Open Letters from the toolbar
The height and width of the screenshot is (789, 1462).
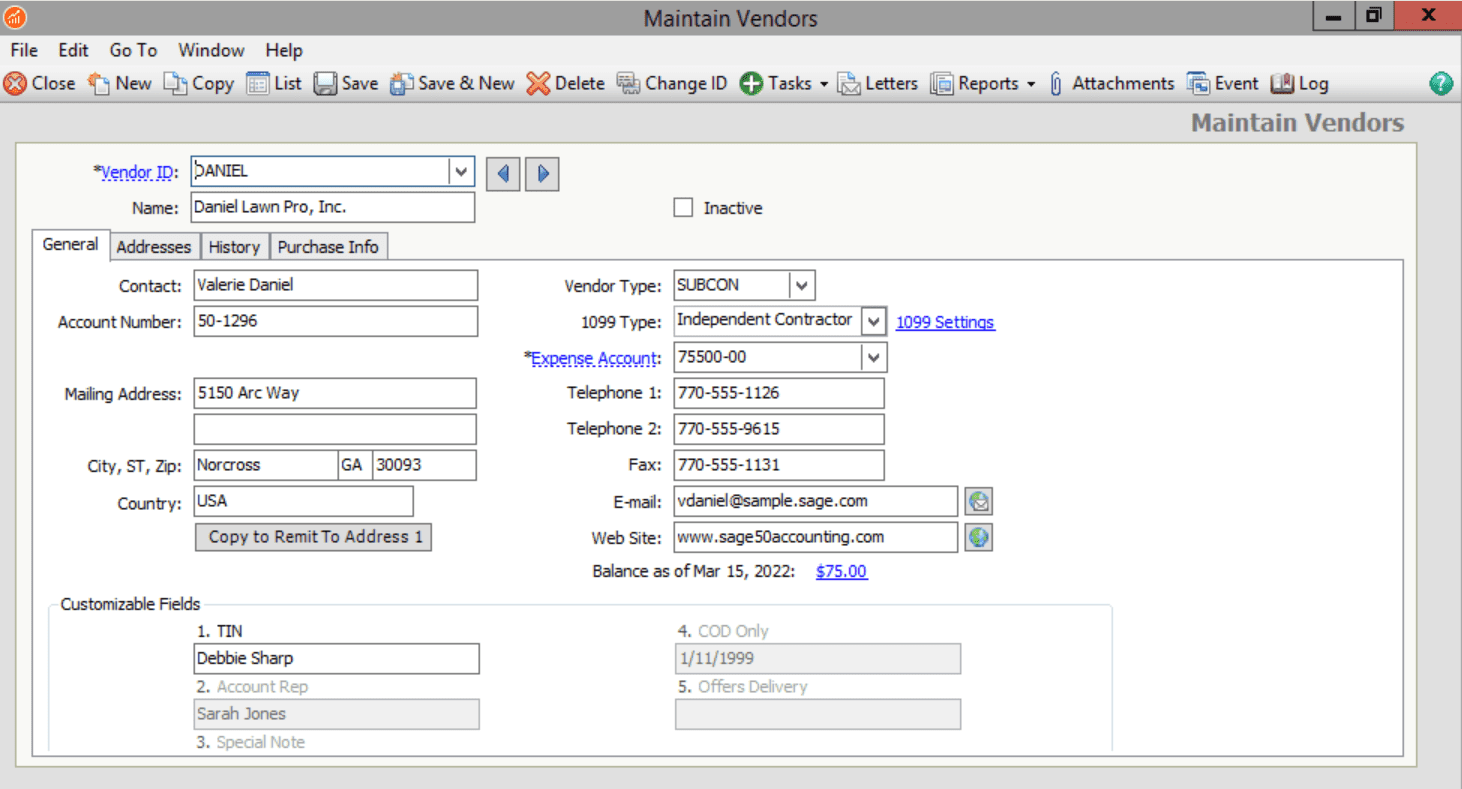(x=878, y=84)
